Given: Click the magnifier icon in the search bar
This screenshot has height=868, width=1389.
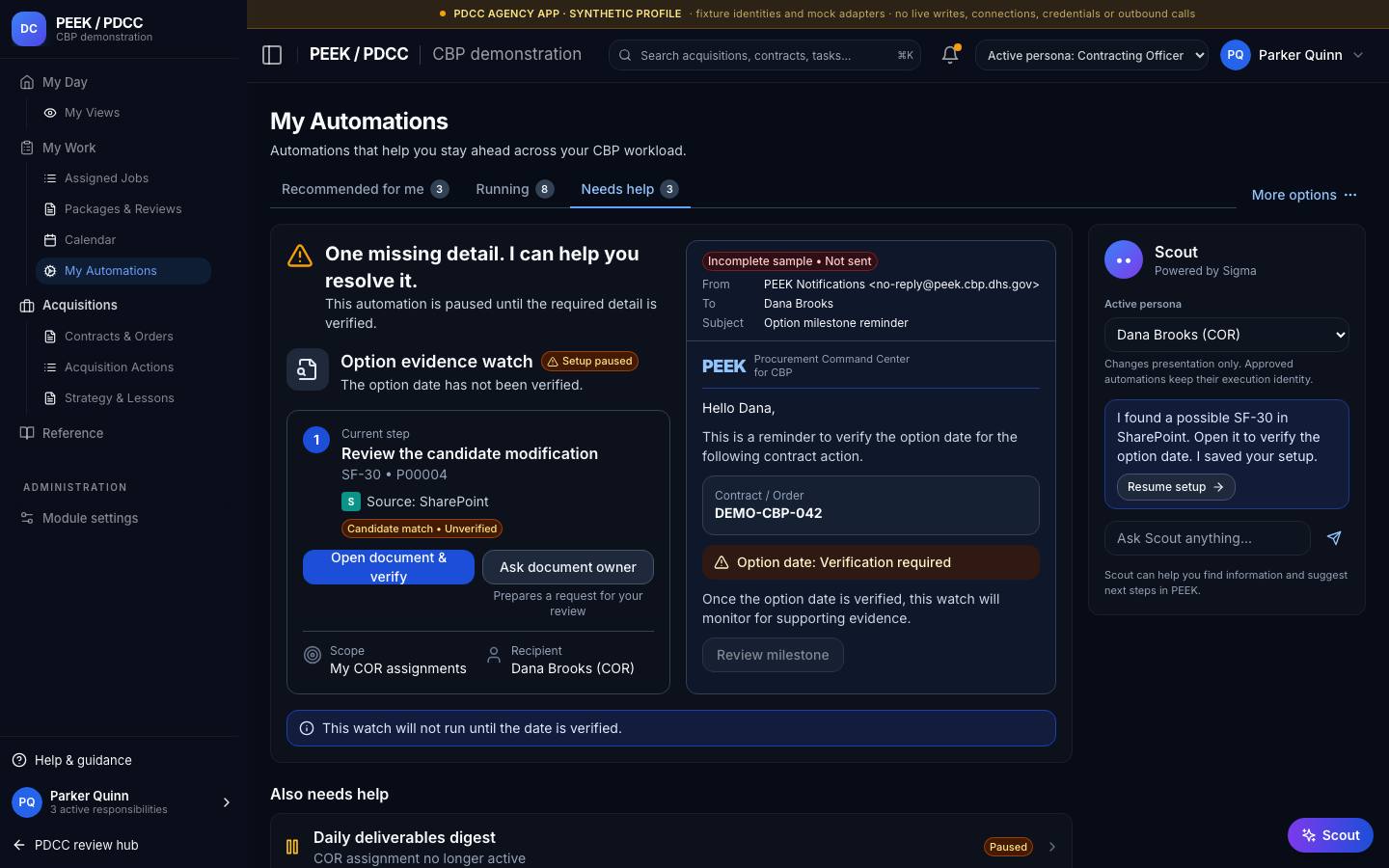Looking at the screenshot, I should click(625, 56).
